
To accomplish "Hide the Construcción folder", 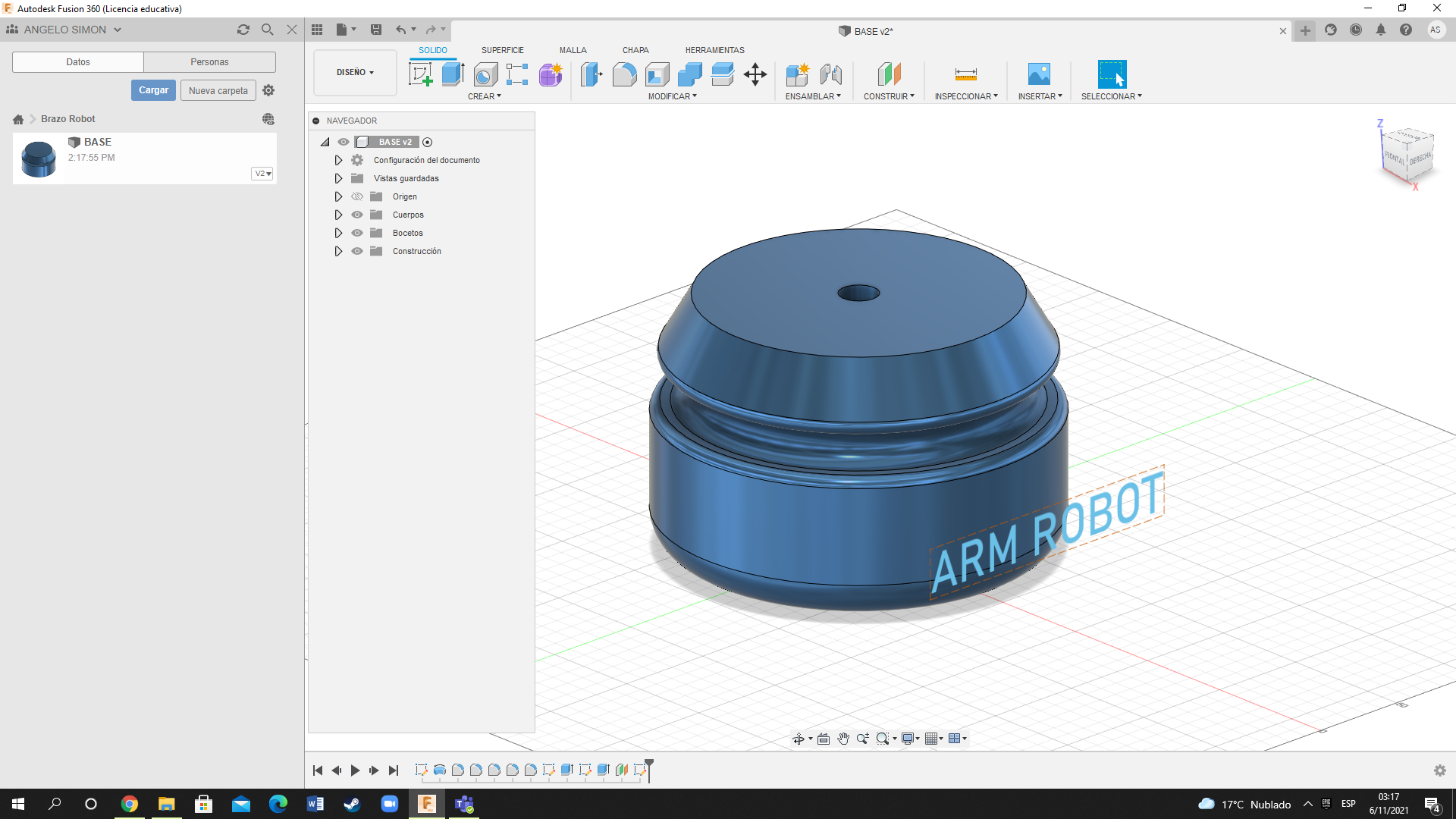I will click(x=357, y=251).
